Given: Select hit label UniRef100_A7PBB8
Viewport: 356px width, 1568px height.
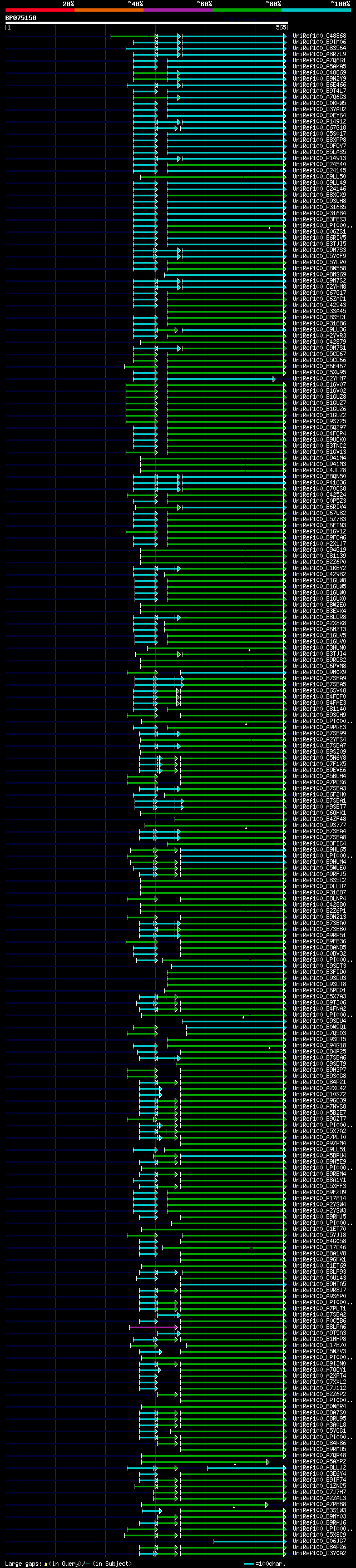Looking at the screenshot, I should coord(319,1504).
